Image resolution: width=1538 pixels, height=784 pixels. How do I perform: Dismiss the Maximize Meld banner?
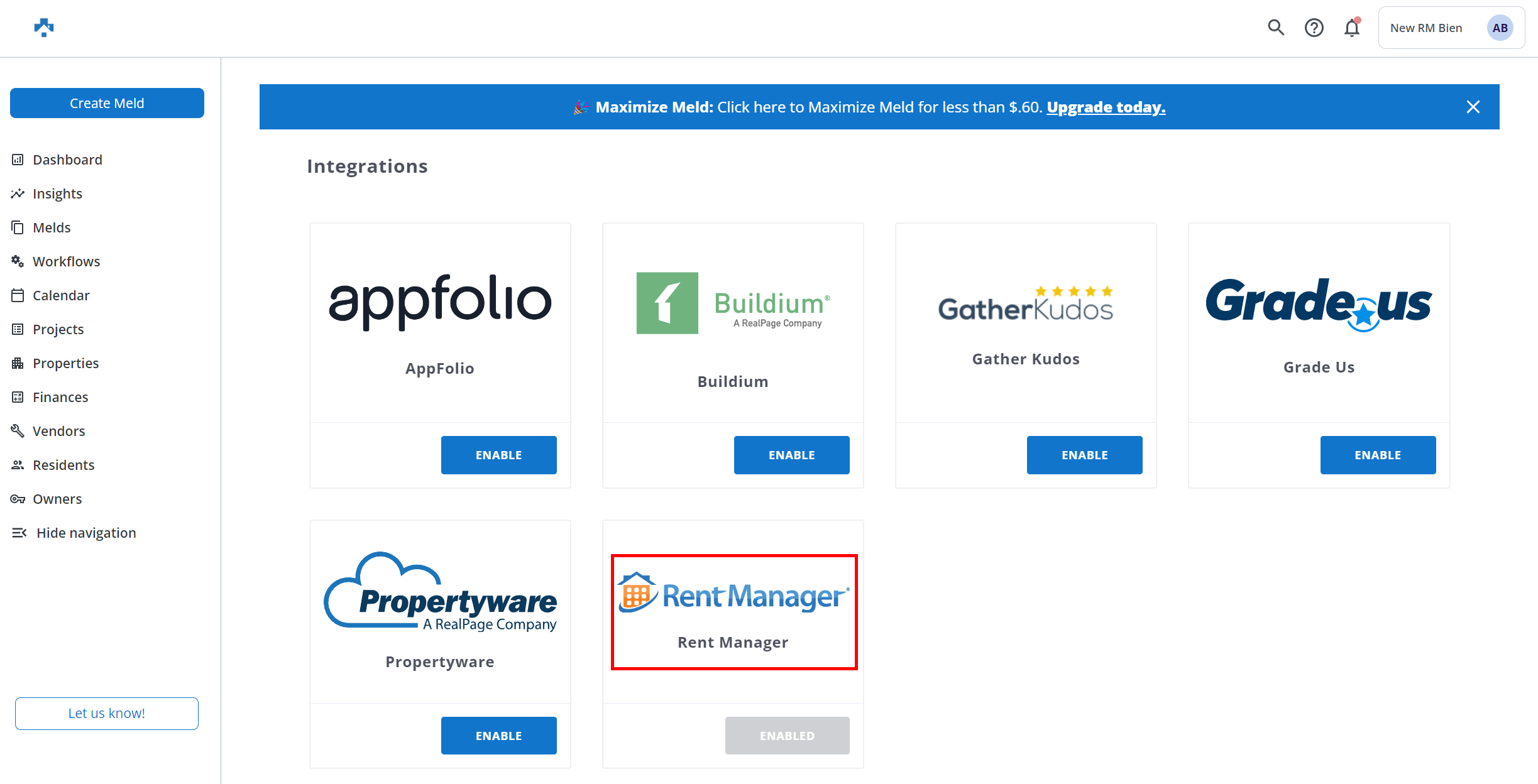(x=1473, y=107)
